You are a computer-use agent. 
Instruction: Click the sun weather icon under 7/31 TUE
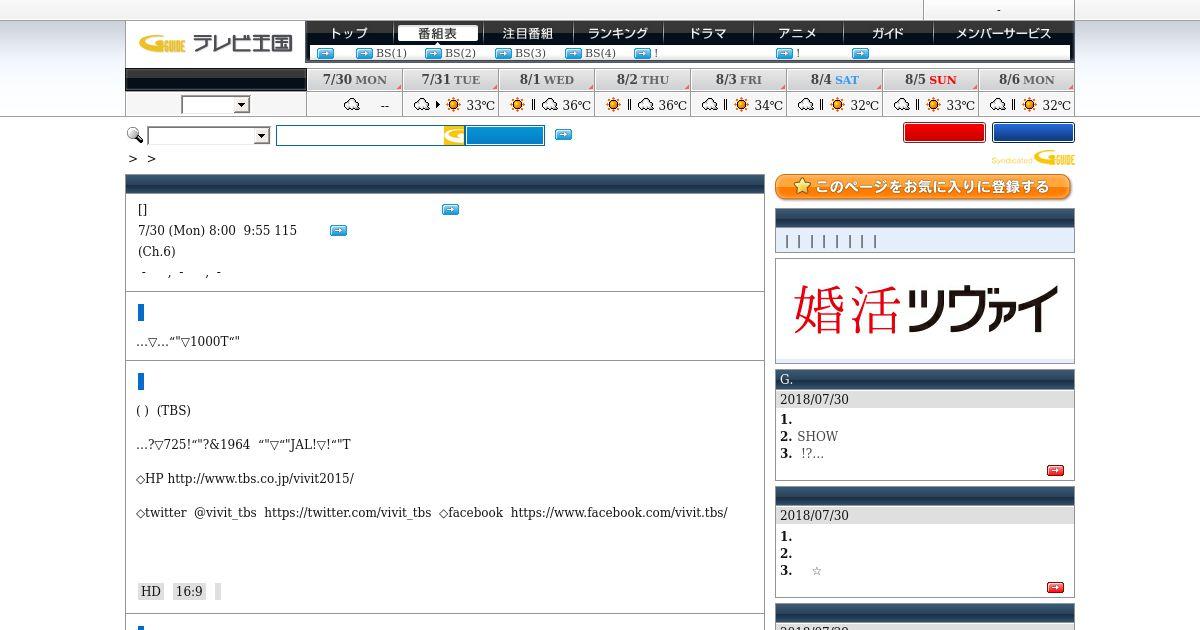454,105
